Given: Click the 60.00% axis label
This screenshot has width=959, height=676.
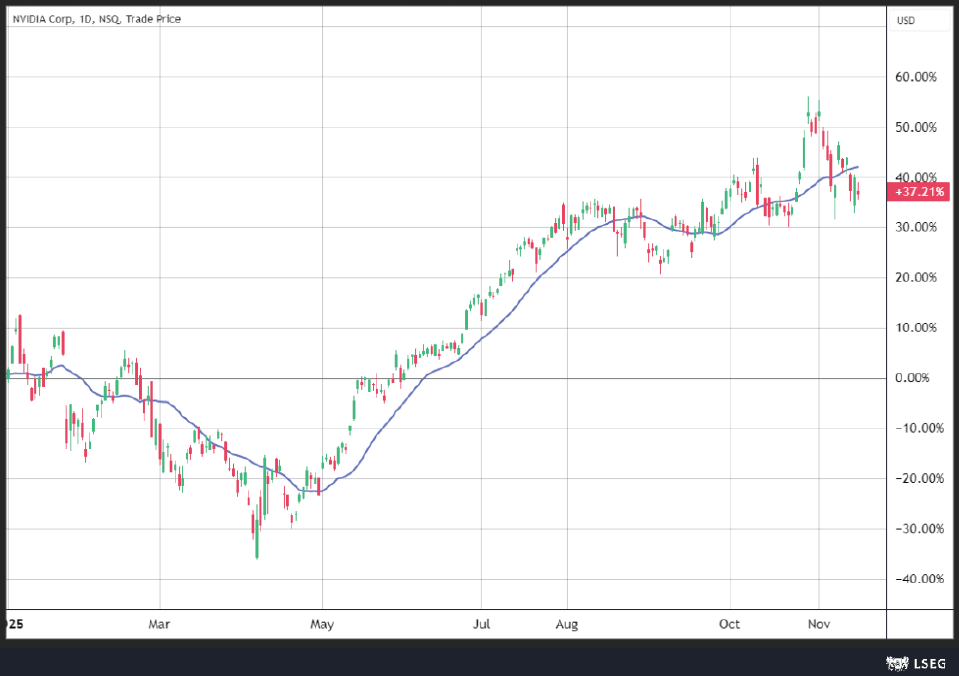Looking at the screenshot, I should (x=916, y=77).
